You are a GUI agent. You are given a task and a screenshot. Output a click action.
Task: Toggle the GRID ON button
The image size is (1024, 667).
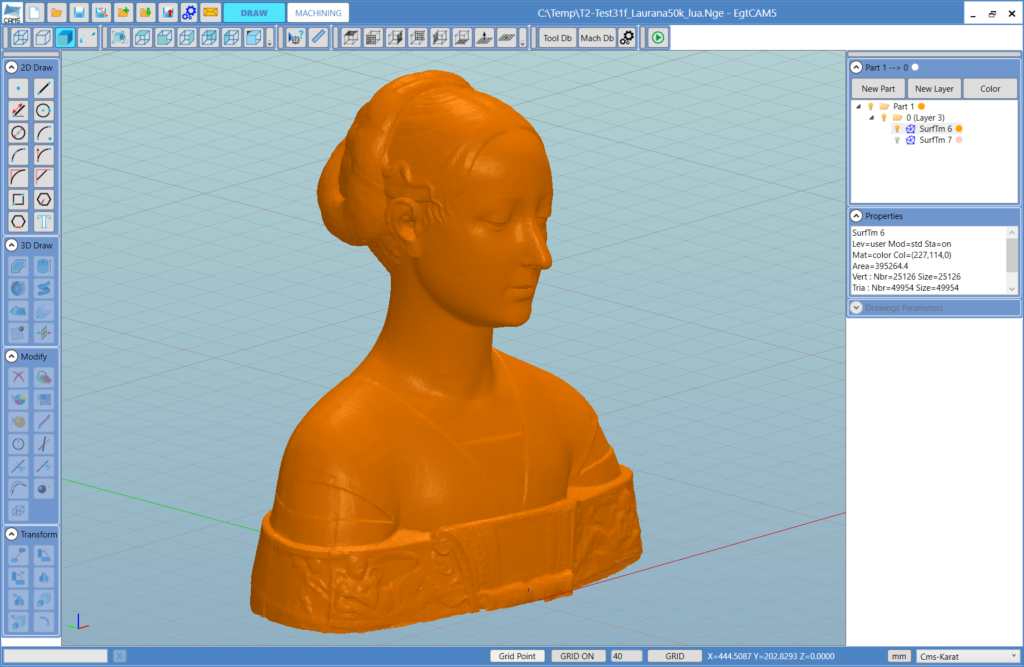point(577,656)
